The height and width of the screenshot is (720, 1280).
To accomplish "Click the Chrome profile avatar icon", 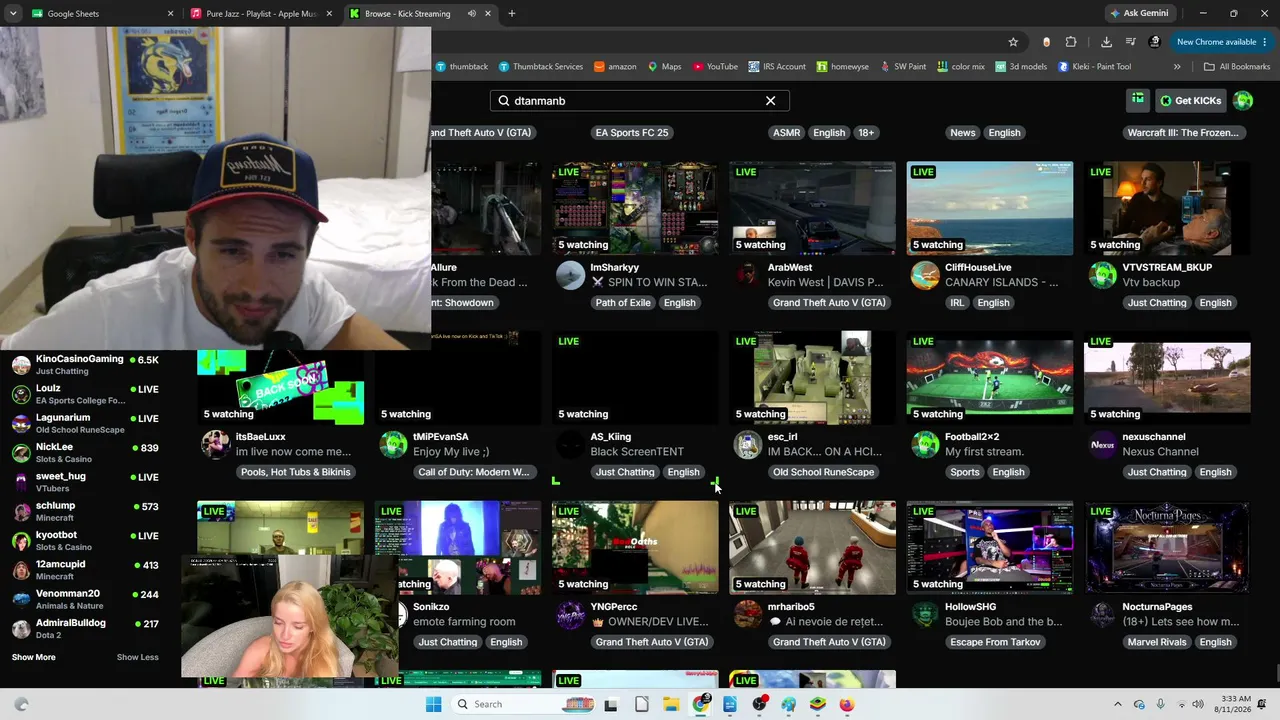I will pos(1155,42).
